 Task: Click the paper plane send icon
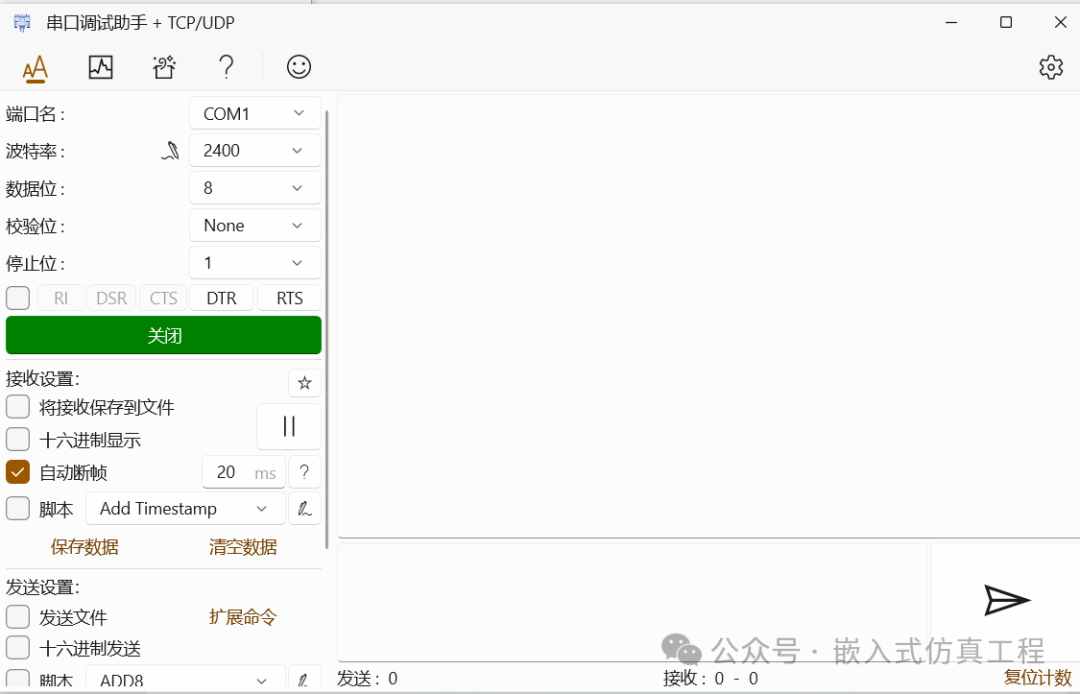1006,600
